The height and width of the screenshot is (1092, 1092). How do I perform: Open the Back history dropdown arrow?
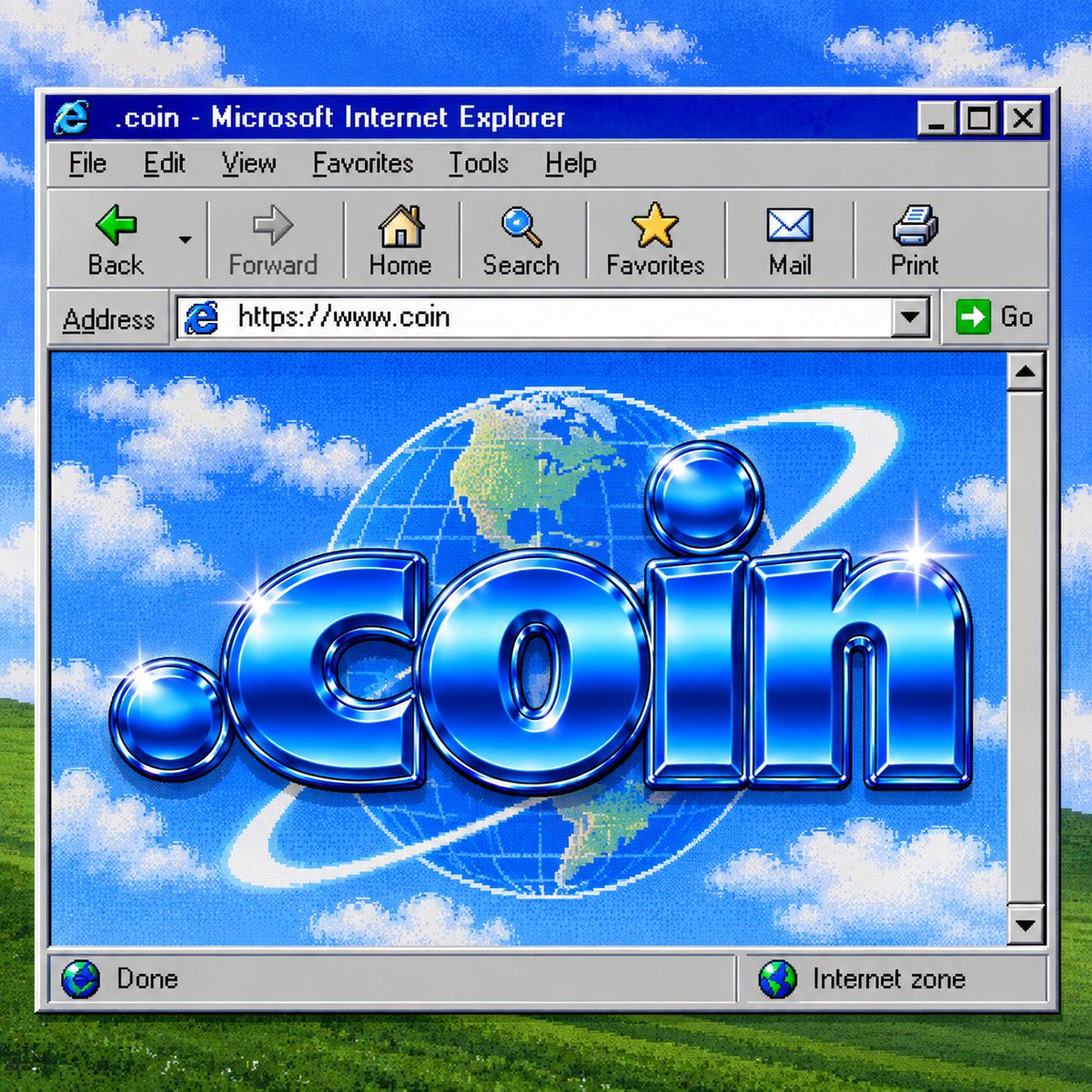(186, 240)
